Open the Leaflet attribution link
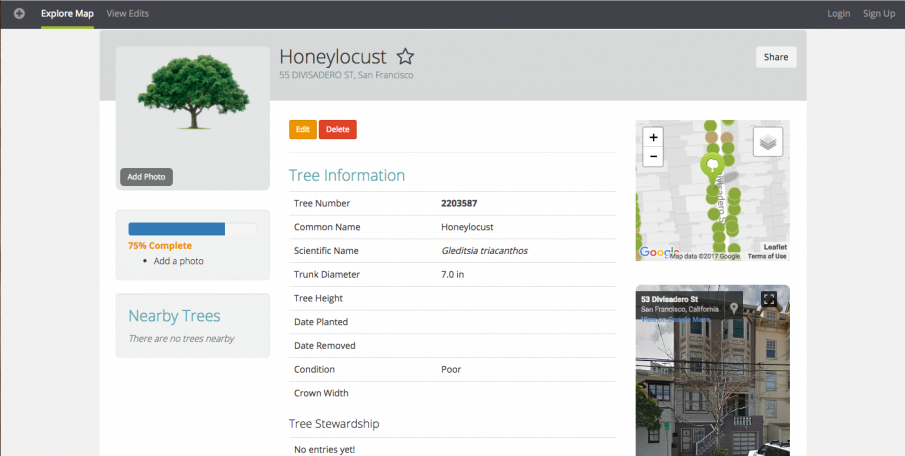905x456 pixels. pyautogui.click(x=775, y=247)
